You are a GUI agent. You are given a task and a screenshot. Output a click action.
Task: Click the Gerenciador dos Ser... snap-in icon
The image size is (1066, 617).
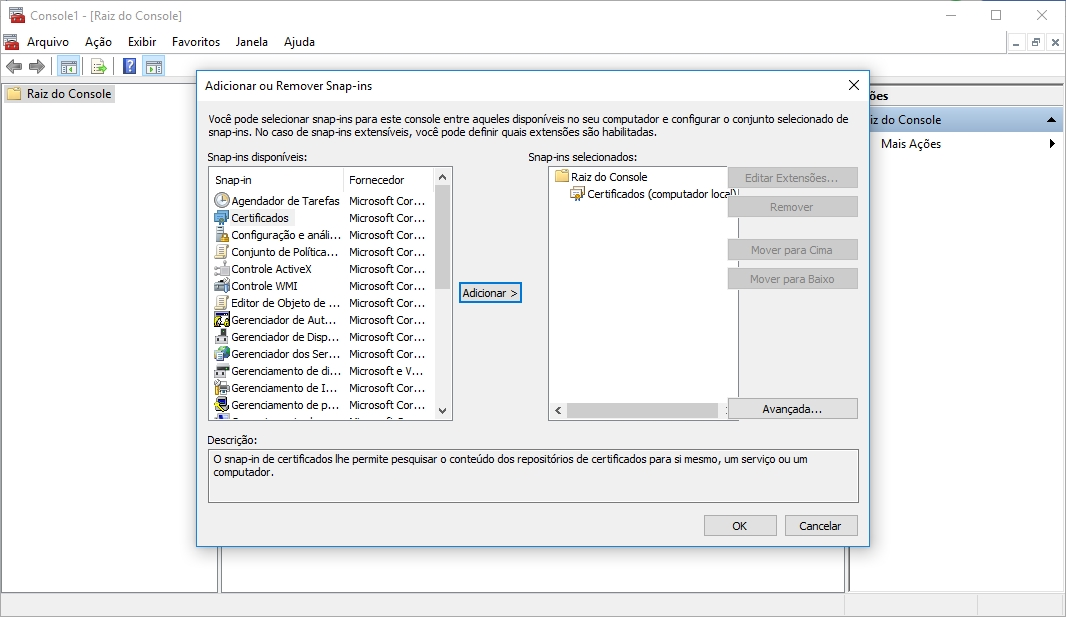pyautogui.click(x=222, y=353)
